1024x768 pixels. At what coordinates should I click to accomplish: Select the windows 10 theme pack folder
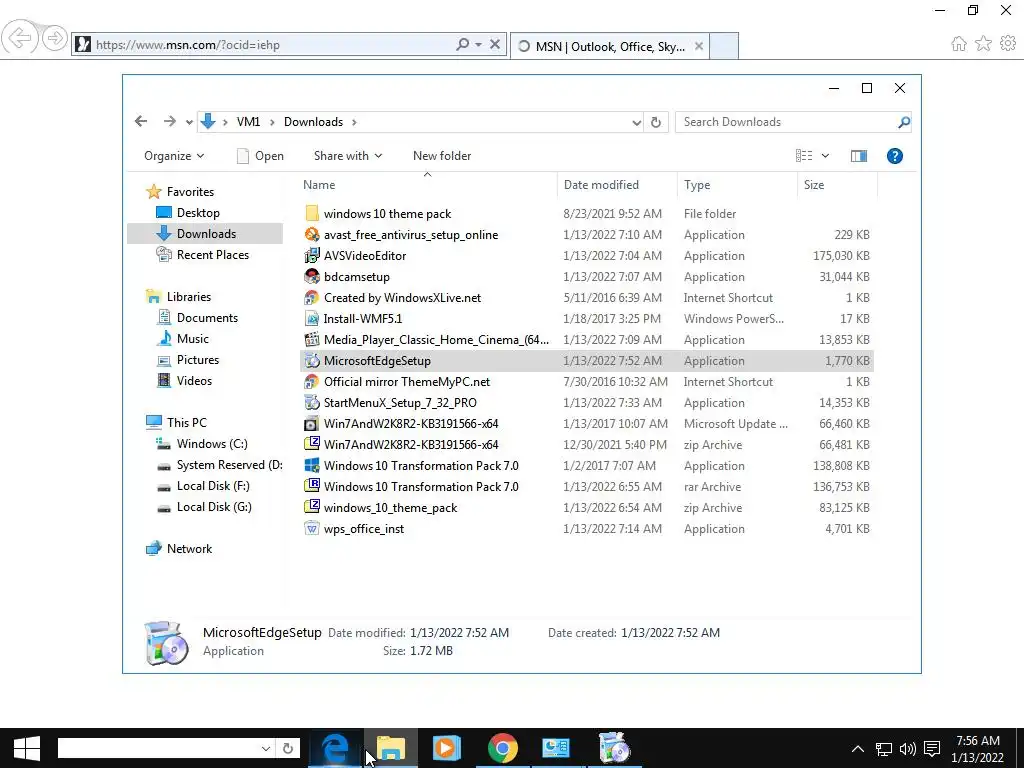point(387,214)
